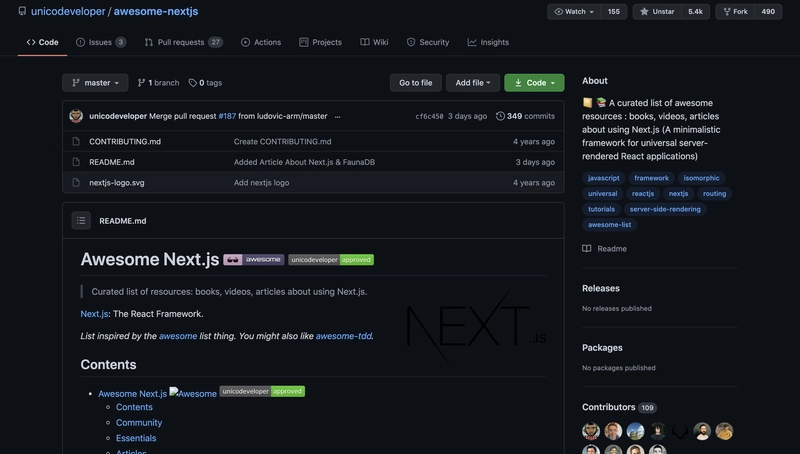Open the Next.js link in README
The width and height of the screenshot is (800, 454).
(x=94, y=314)
